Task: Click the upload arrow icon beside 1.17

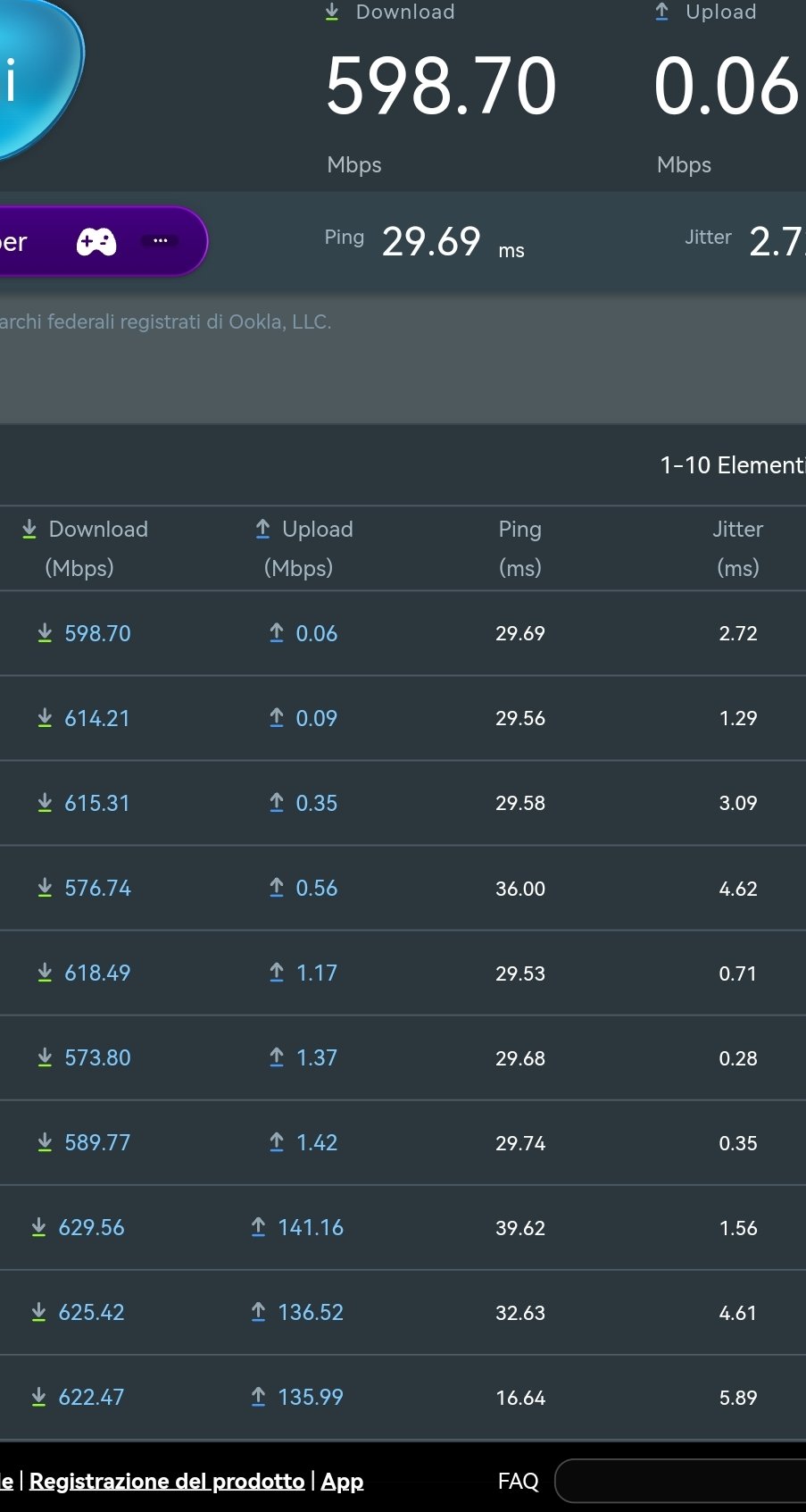Action: coord(277,973)
